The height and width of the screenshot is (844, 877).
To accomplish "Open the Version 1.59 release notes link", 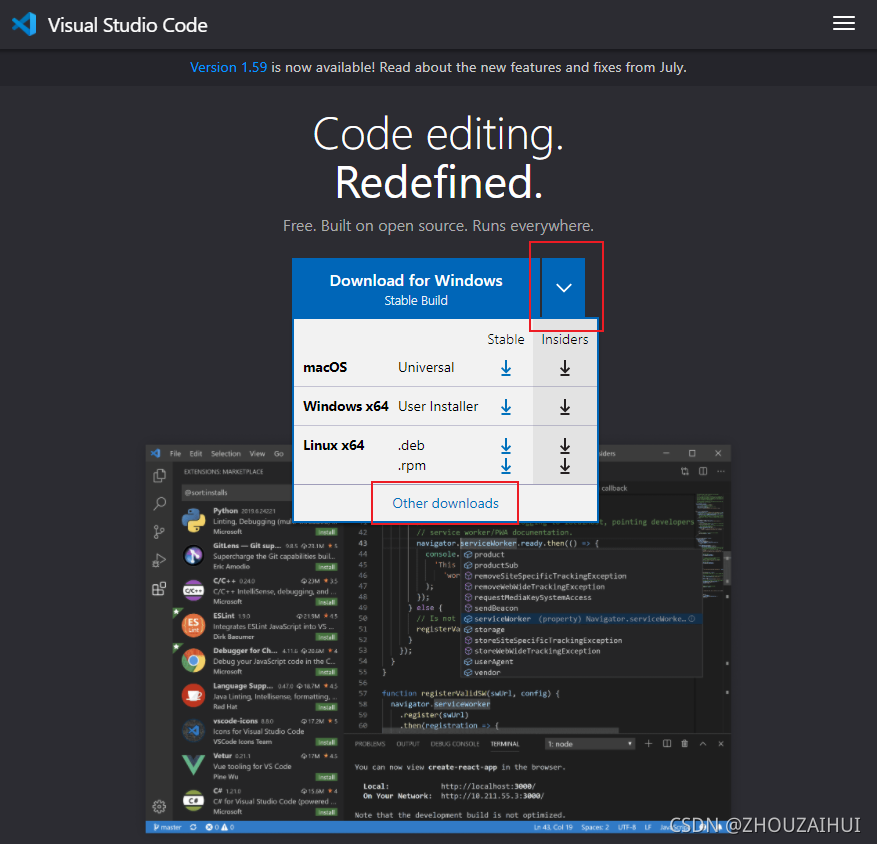I will point(228,67).
